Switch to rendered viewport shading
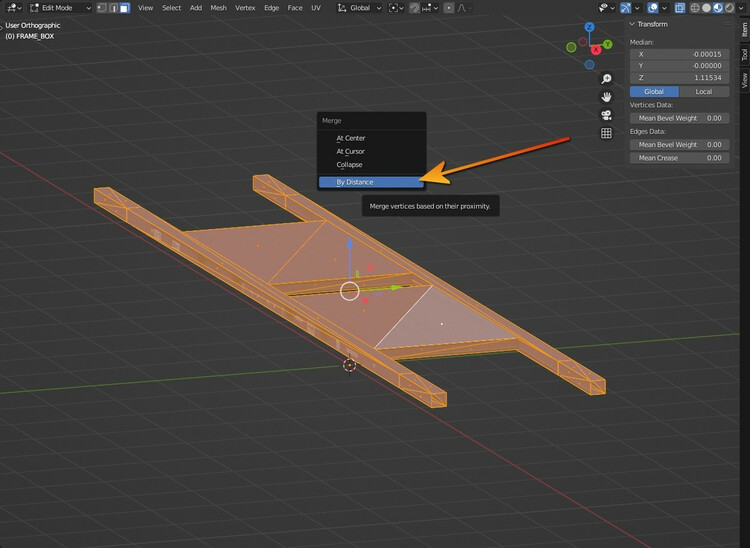 point(729,8)
